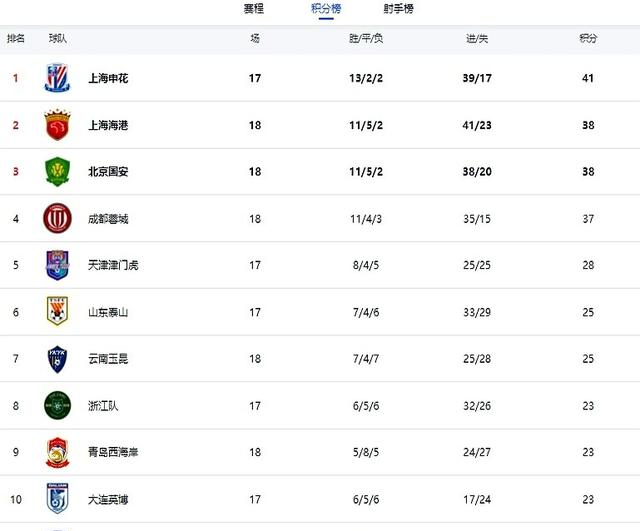Click the Shandong Taishan (山东泰山) team crest
The width and height of the screenshot is (640, 531).
[x=57, y=312]
